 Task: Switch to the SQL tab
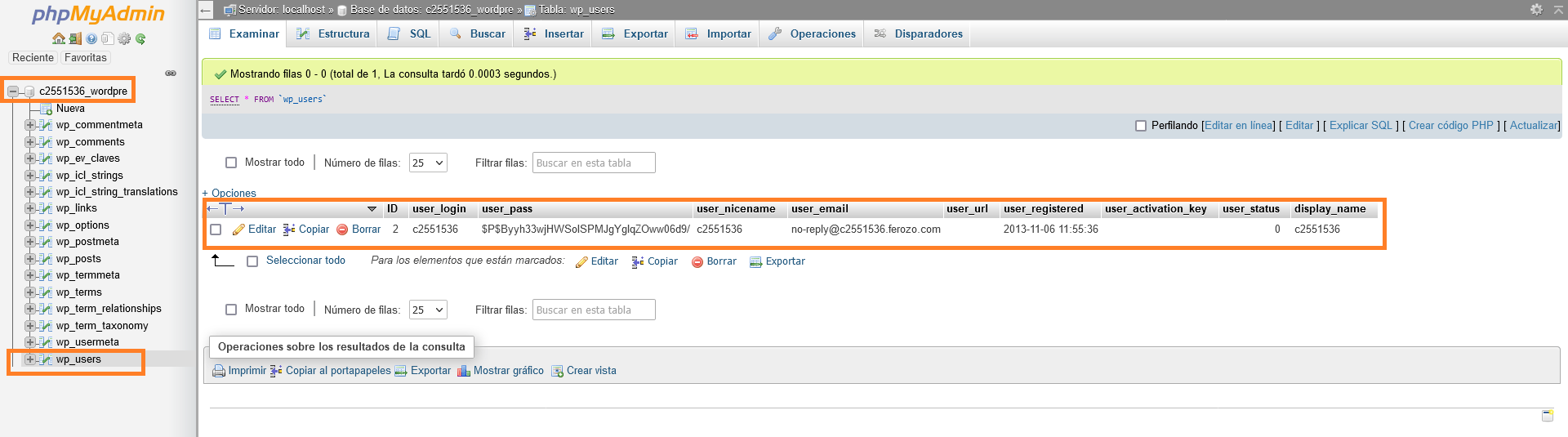tap(409, 33)
